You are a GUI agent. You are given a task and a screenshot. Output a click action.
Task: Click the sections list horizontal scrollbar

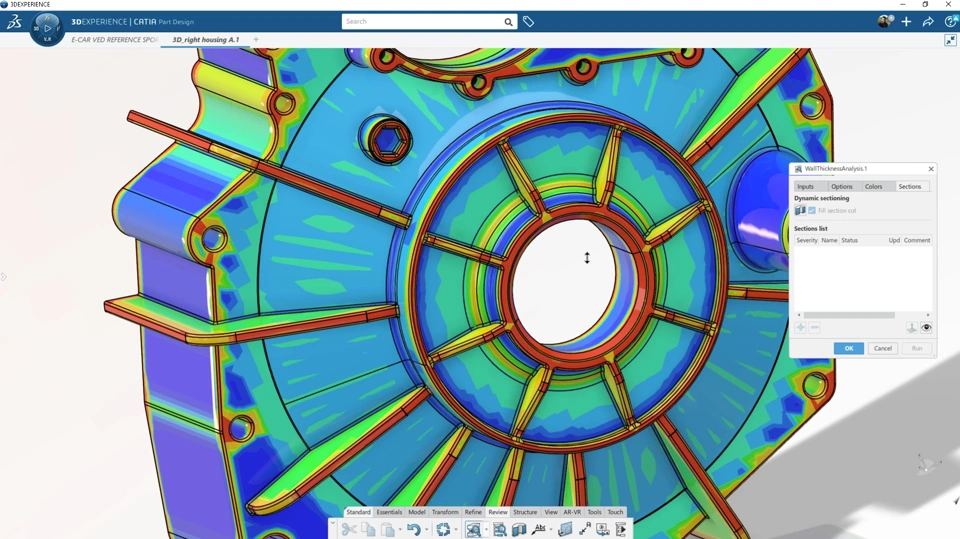coord(849,315)
